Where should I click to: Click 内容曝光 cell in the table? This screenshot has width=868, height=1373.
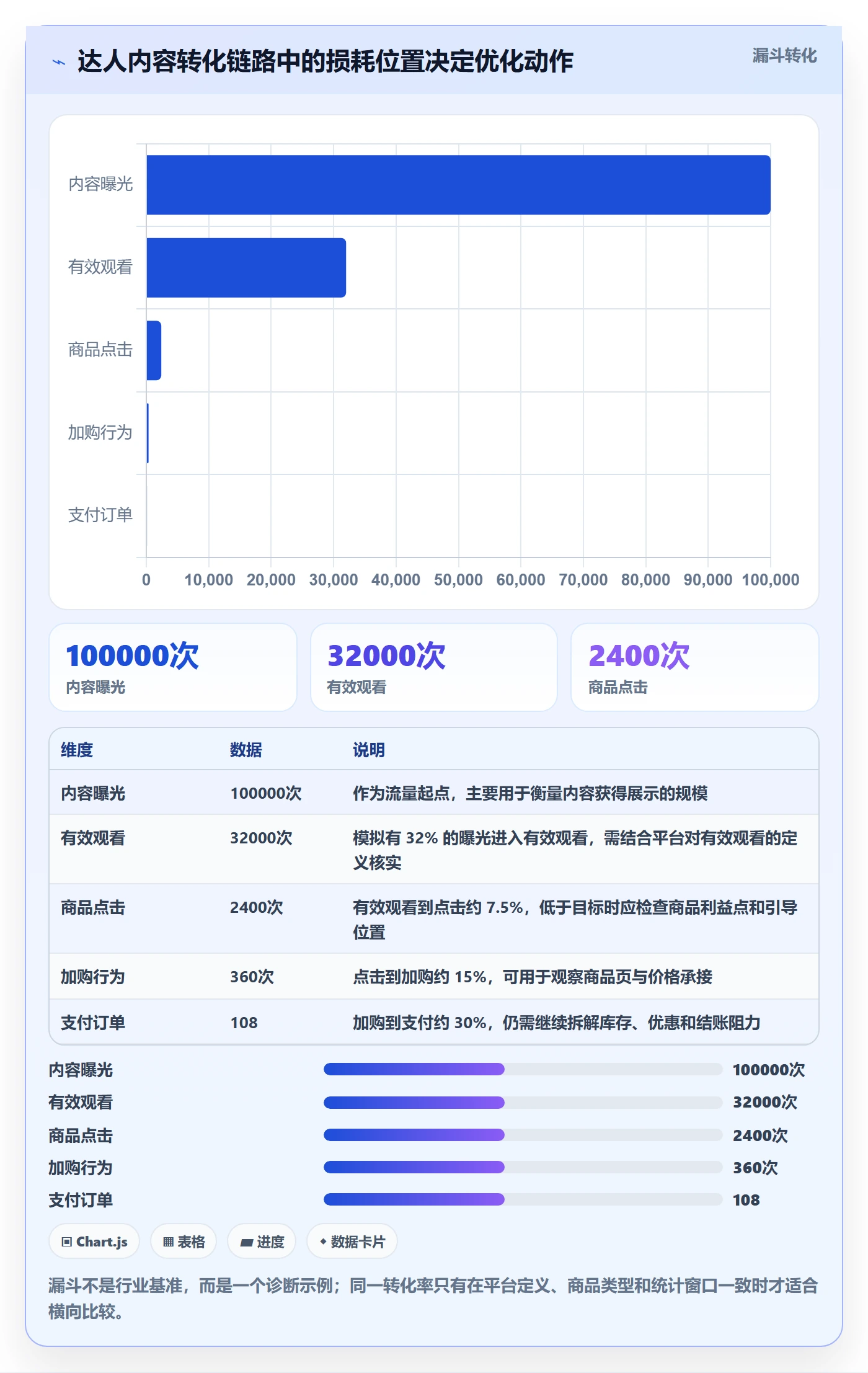coord(93,793)
